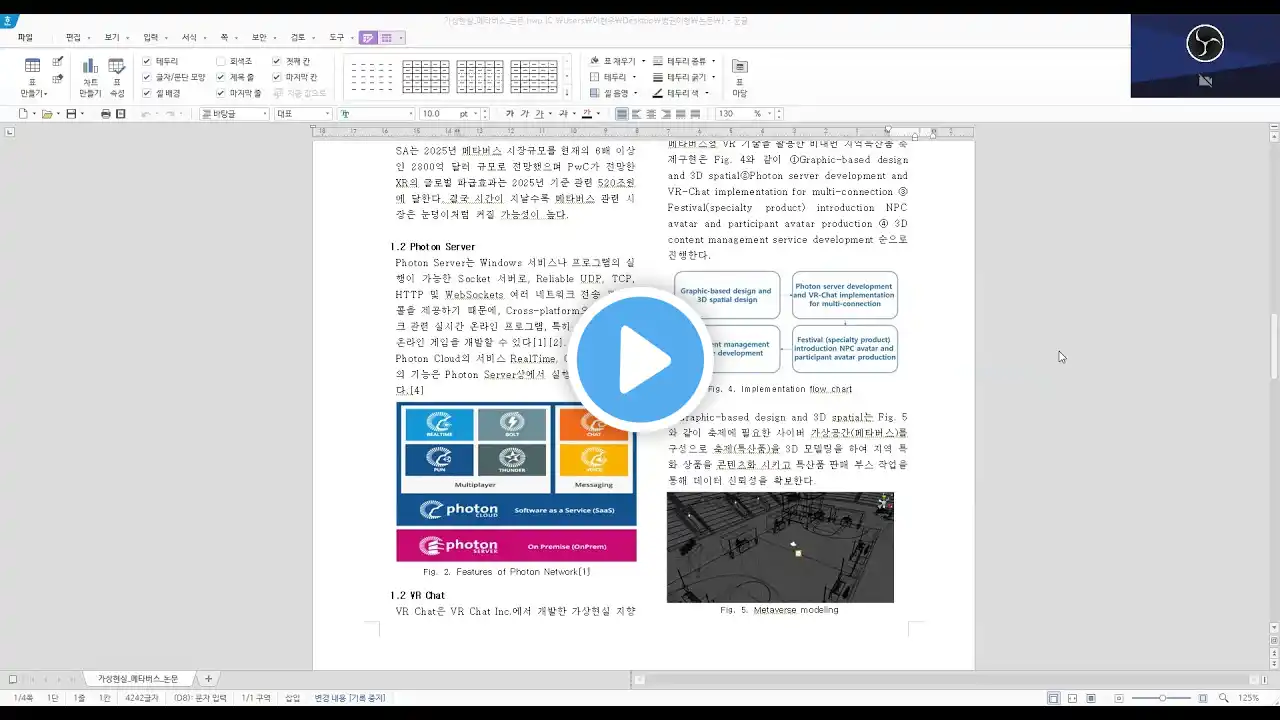Click the print preview icon
Viewport: 1280px width, 720px height.
(121, 114)
